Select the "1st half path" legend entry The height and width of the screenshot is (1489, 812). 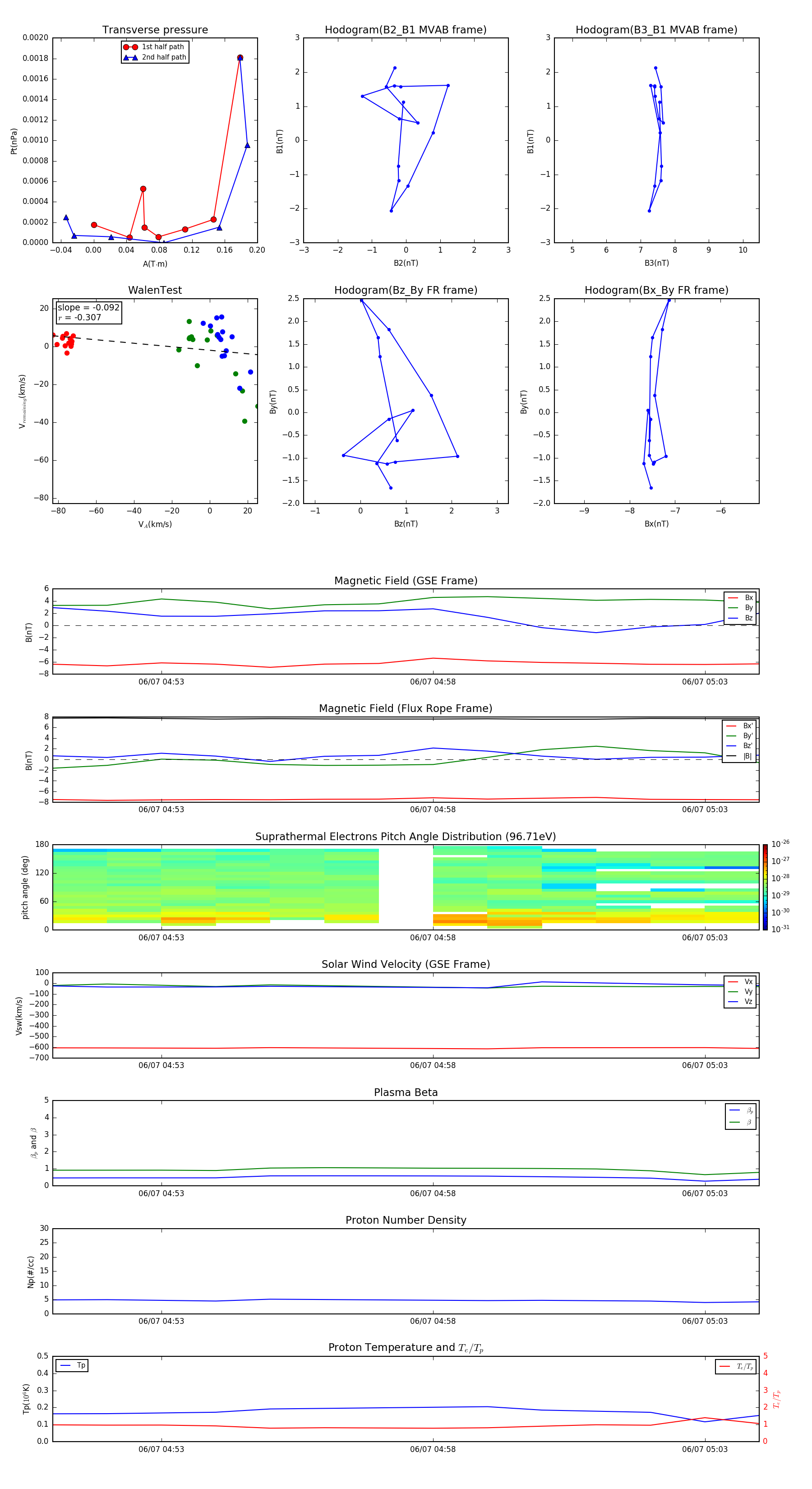[154, 47]
